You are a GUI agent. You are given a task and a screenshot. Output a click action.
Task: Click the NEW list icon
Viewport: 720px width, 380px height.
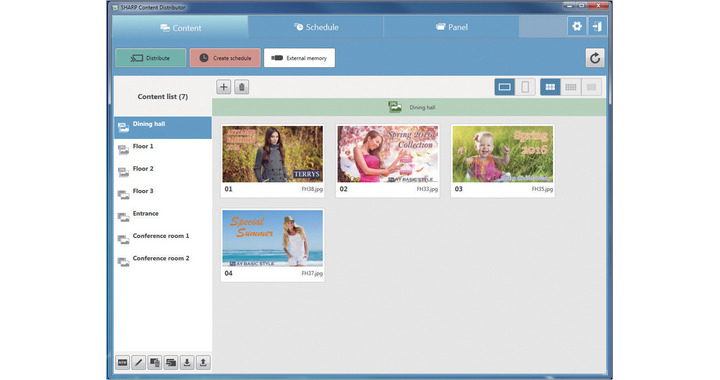point(123,363)
